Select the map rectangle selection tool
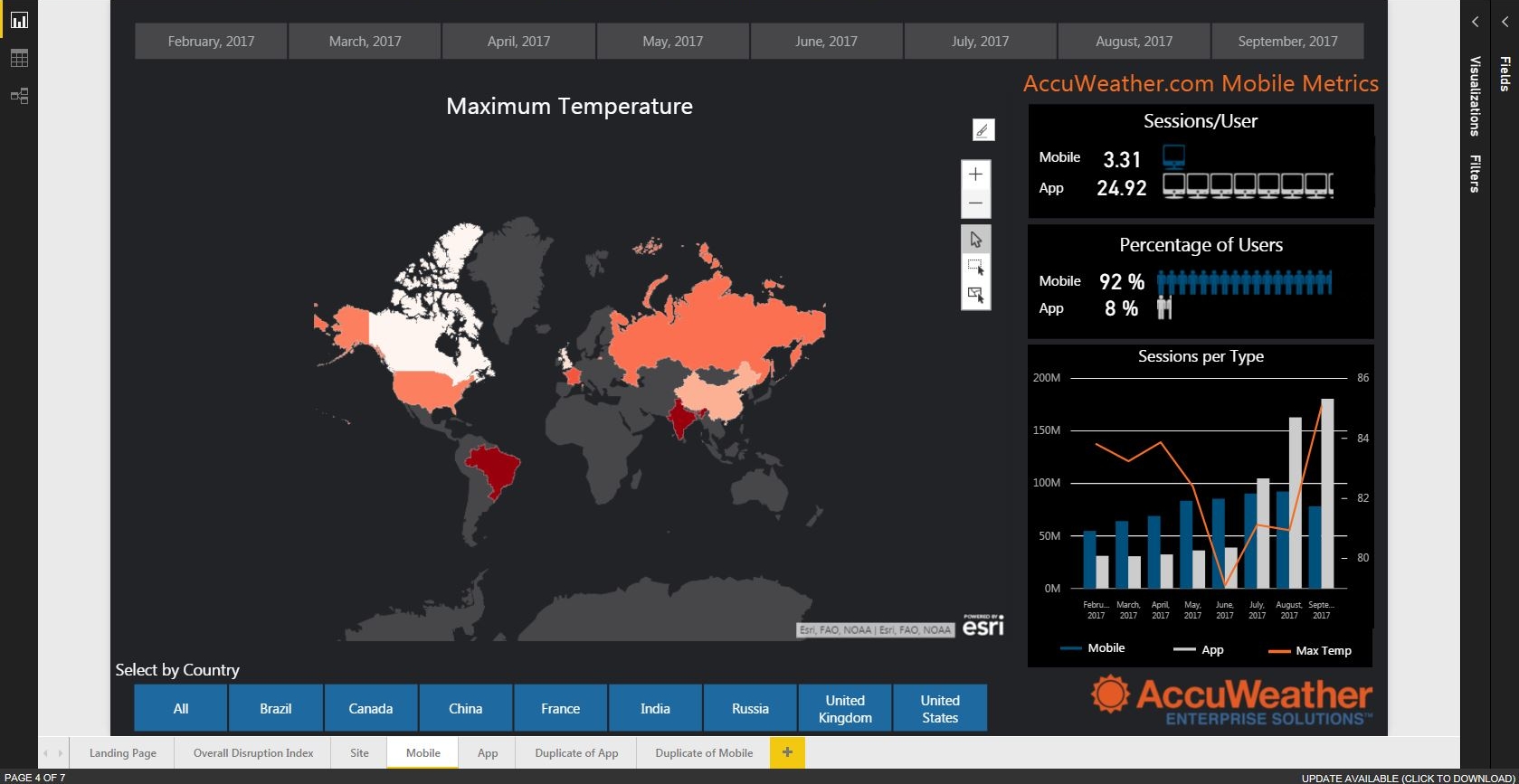 (x=975, y=268)
